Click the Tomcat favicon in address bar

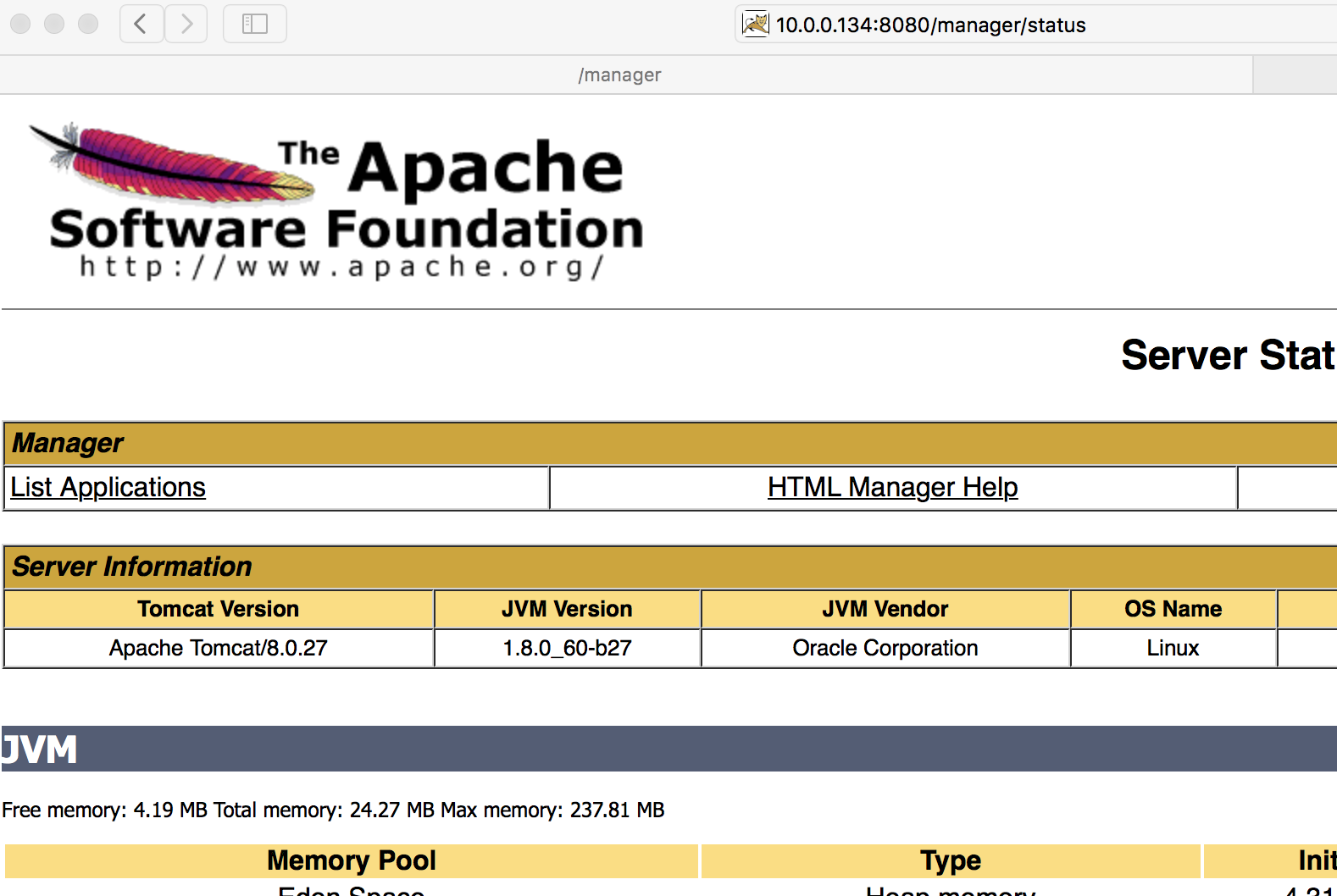click(755, 24)
